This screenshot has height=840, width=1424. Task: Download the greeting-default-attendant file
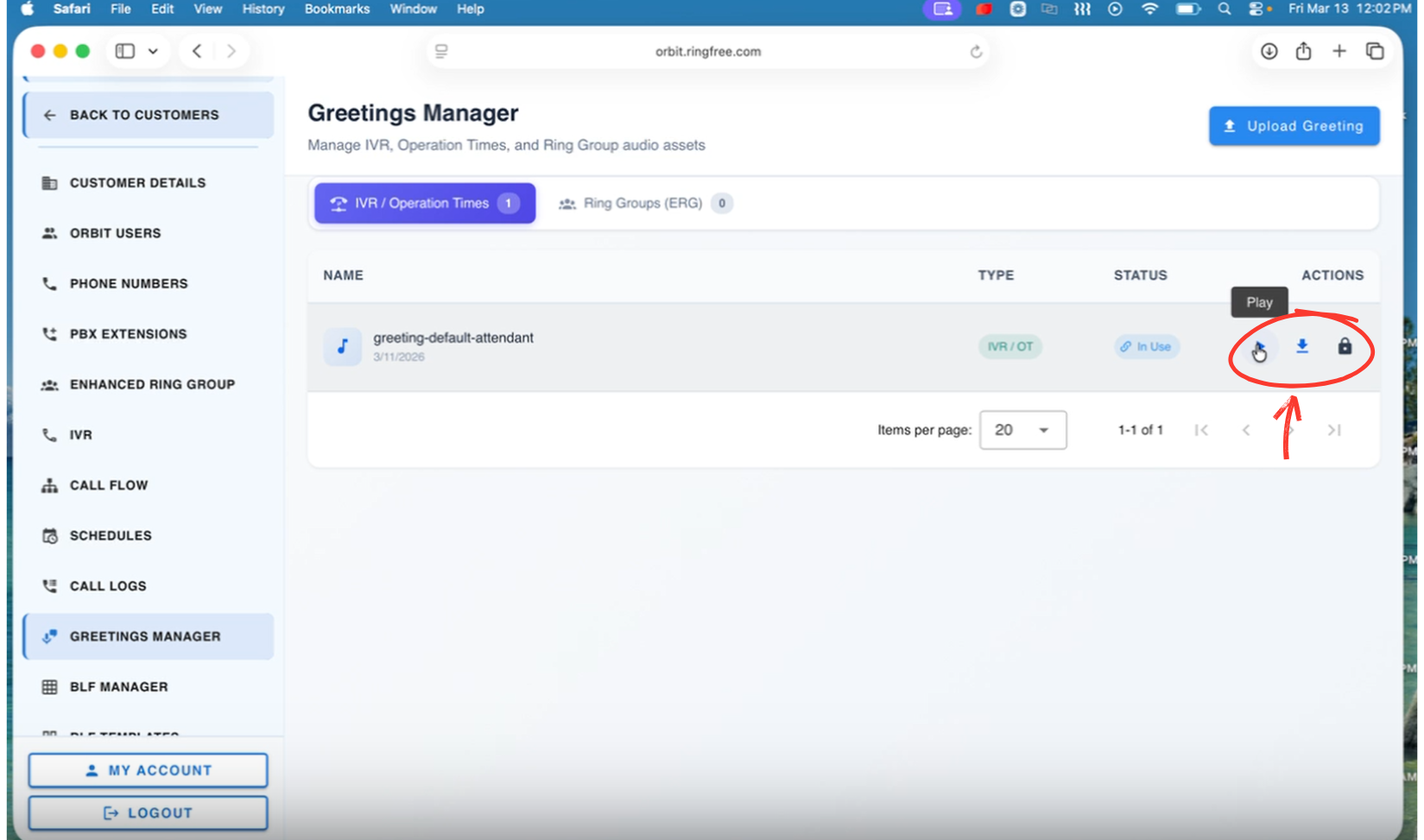1302,347
